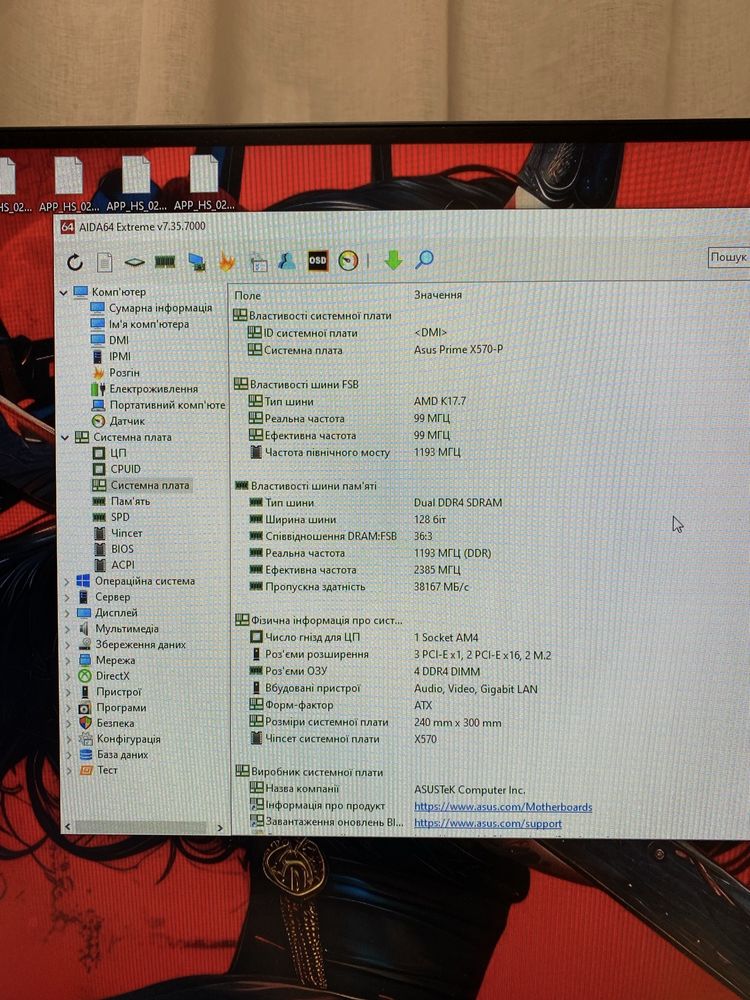Viewport: 750px width, 1000px height.
Task: Click the green download arrow icon
Action: pyautogui.click(x=393, y=260)
